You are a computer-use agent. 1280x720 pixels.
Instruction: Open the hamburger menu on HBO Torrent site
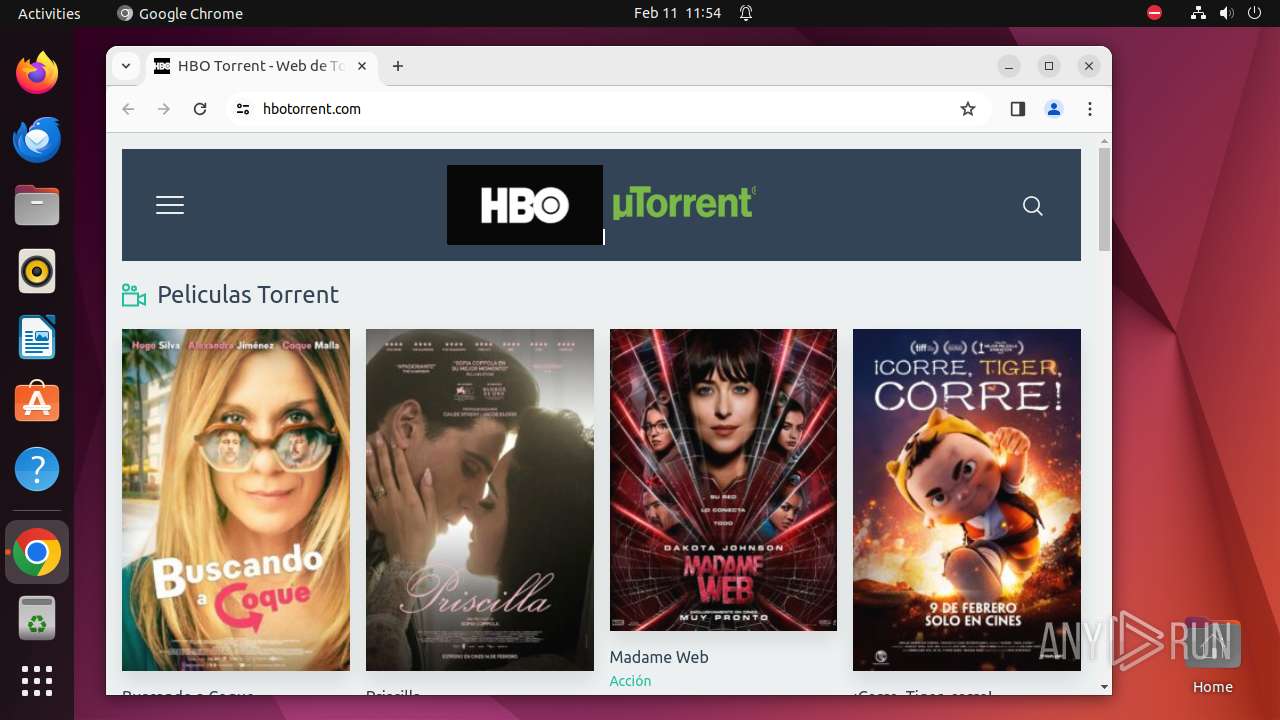click(170, 205)
